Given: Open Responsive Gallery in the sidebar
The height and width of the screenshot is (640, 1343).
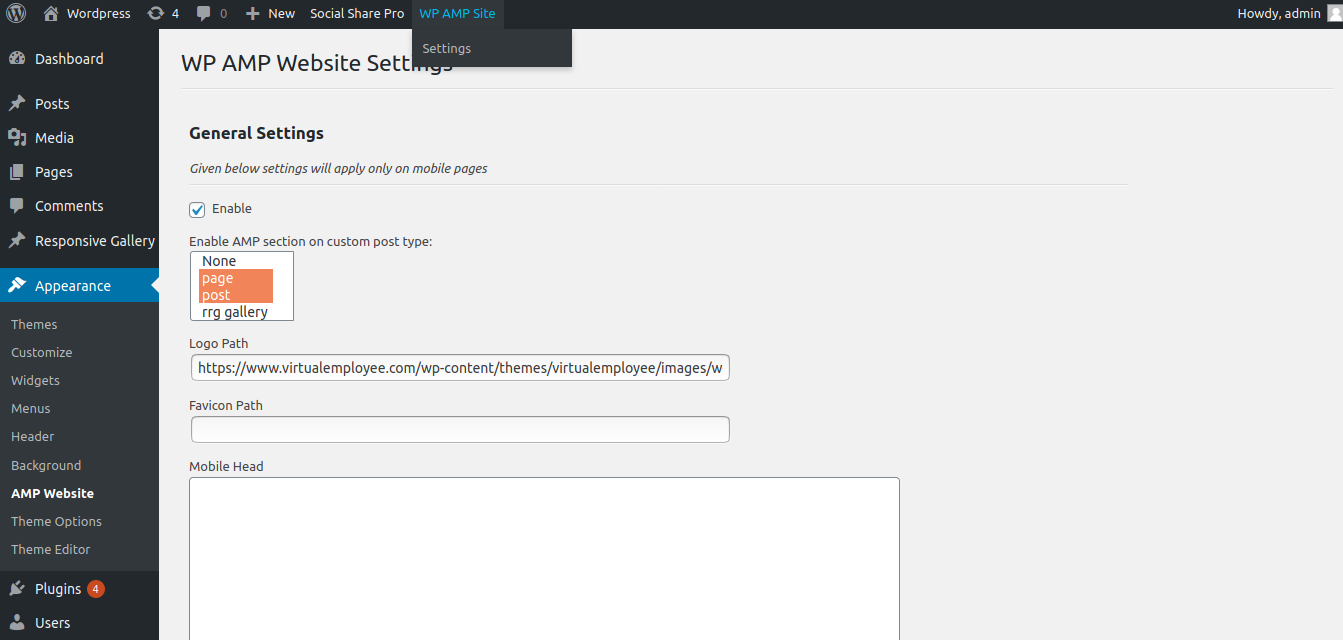Looking at the screenshot, I should (95, 241).
